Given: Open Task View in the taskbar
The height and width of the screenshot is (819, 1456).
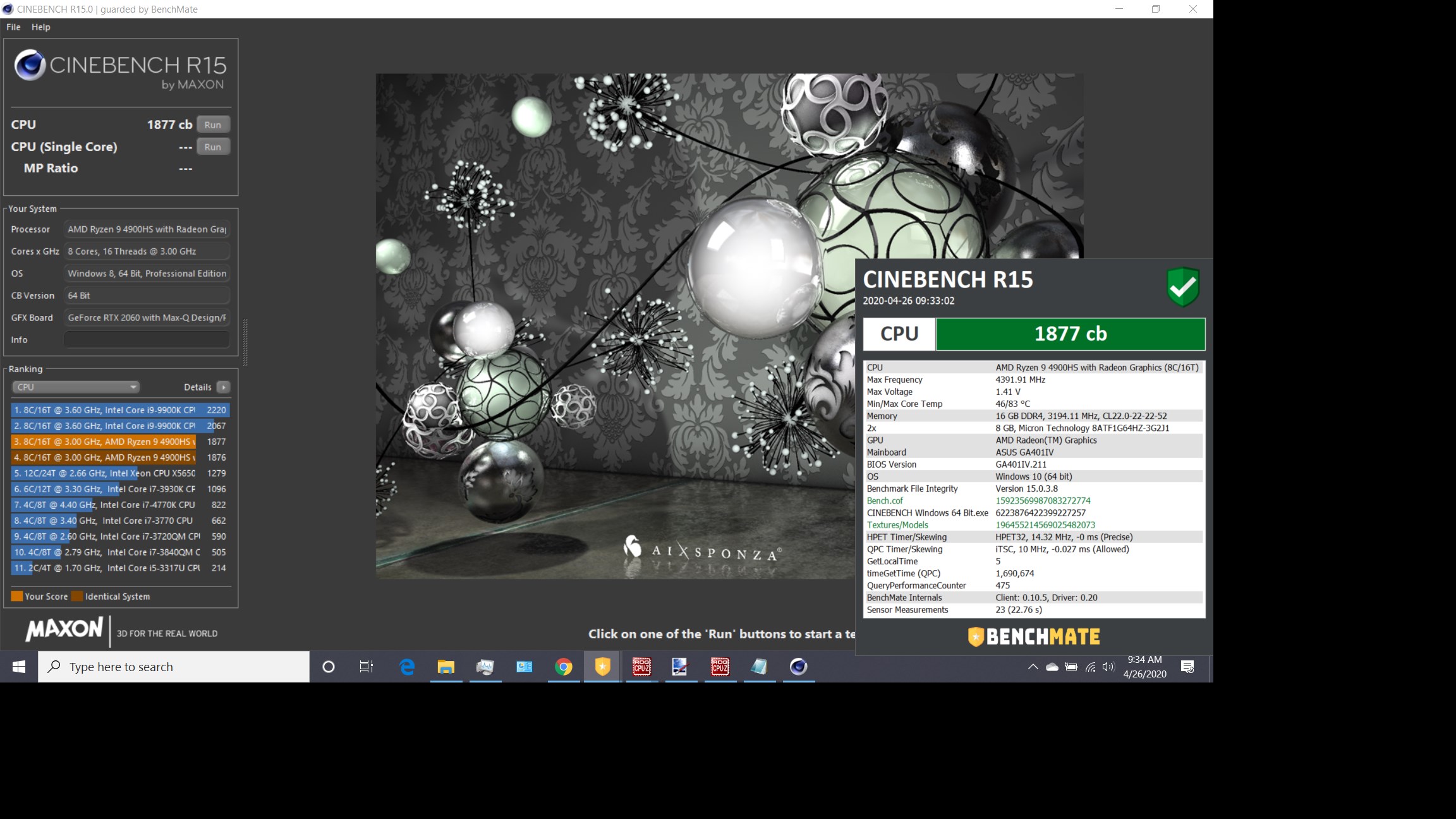Looking at the screenshot, I should tap(367, 667).
